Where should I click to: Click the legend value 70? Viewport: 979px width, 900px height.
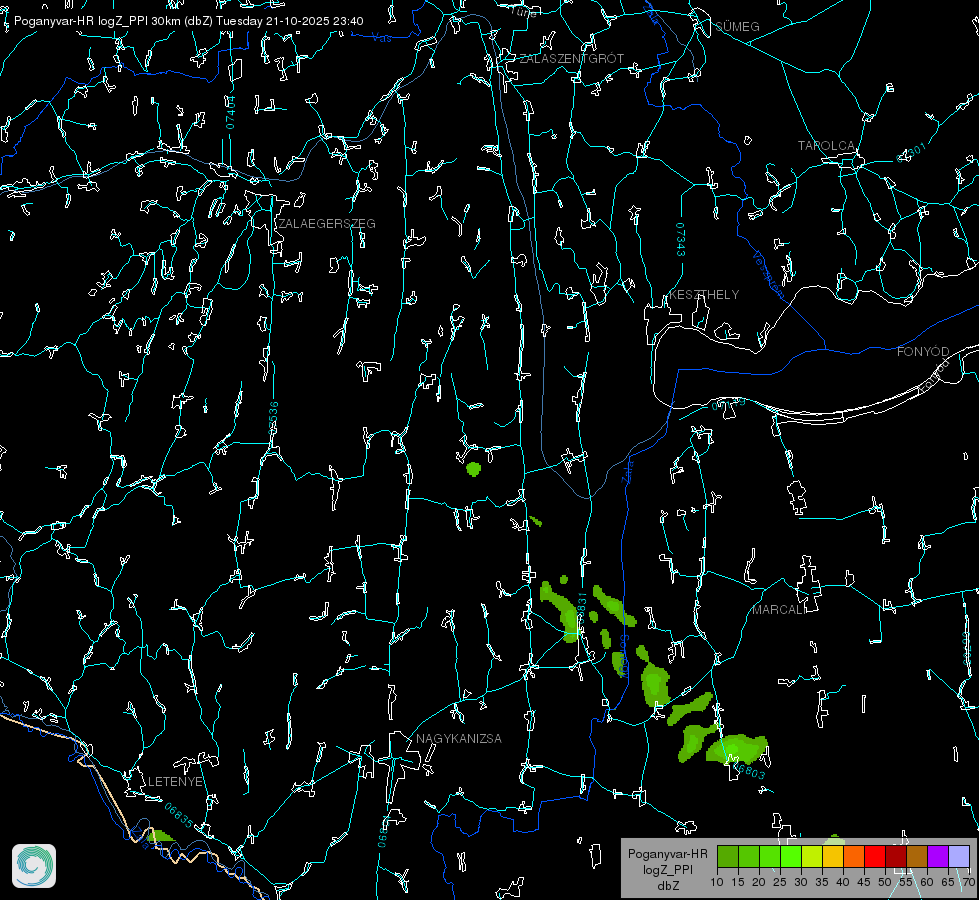969,883
